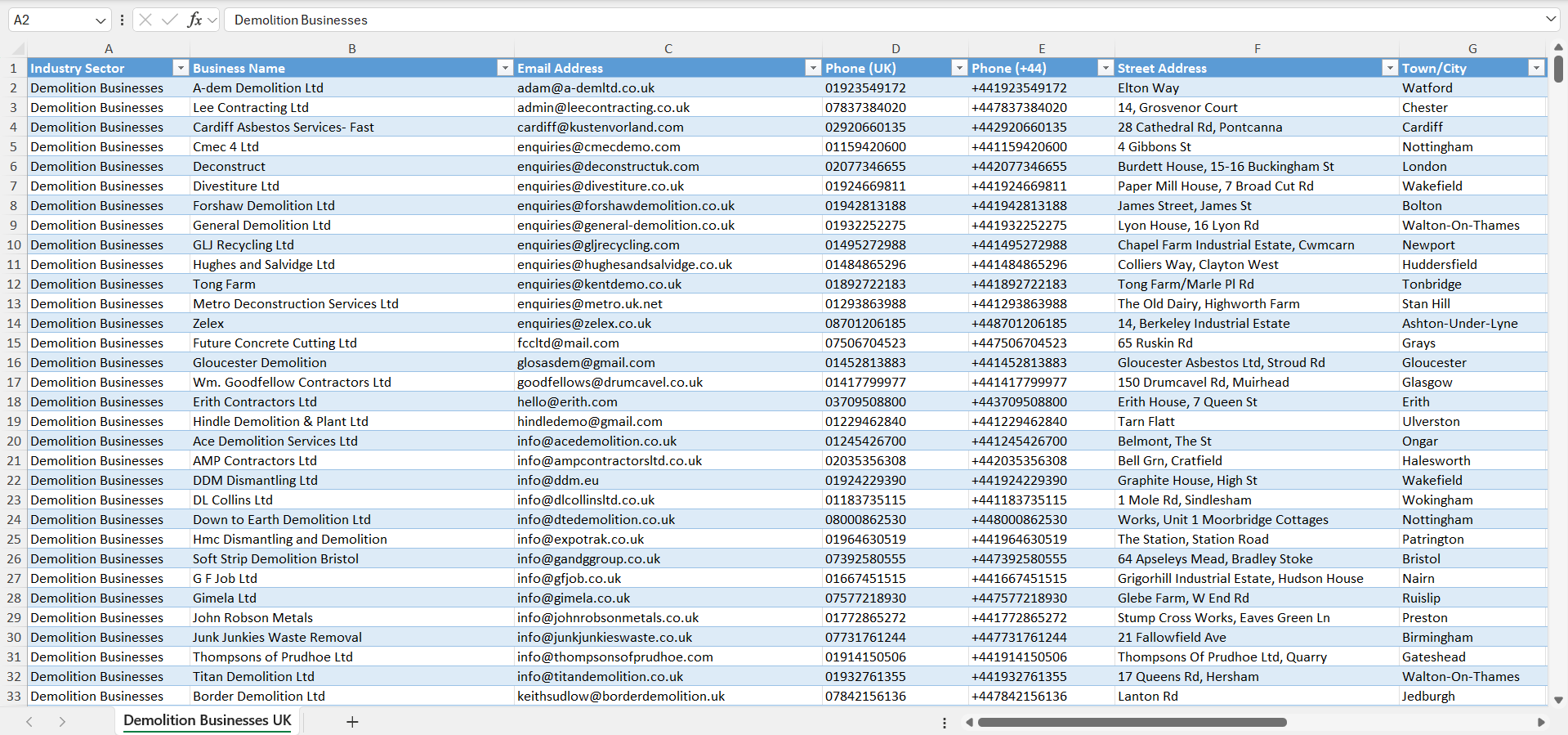This screenshot has width=1568, height=735.
Task: Click phone cell '01159420600'
Action: coord(896,146)
